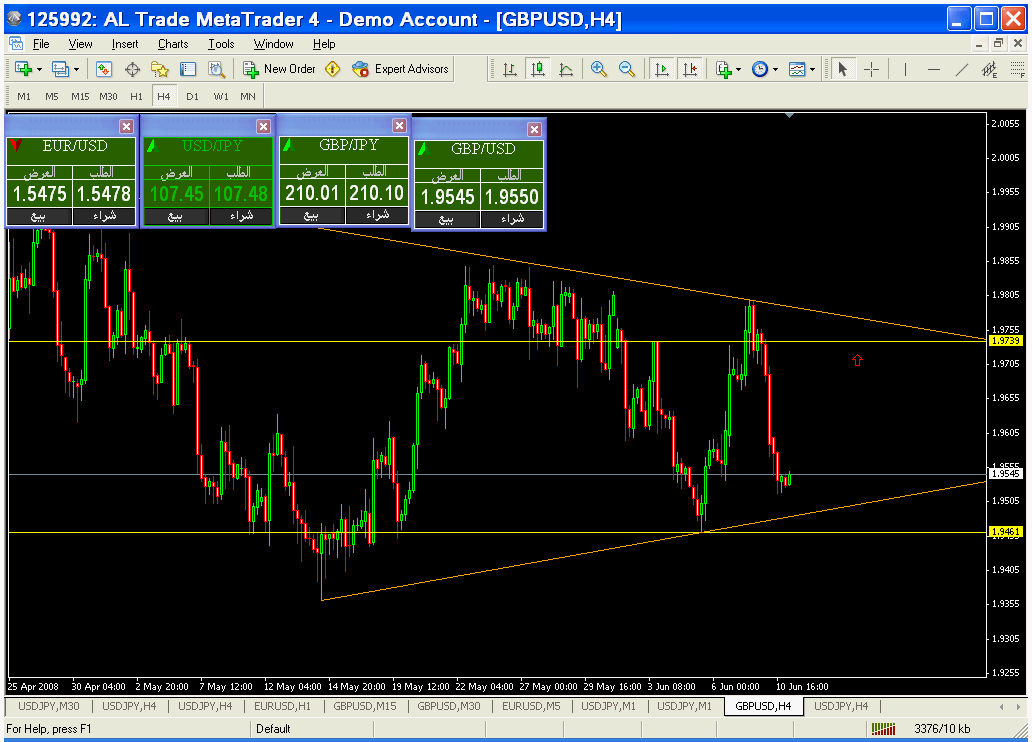The image size is (1032, 742).
Task: Open the Charts menu
Action: coord(173,44)
